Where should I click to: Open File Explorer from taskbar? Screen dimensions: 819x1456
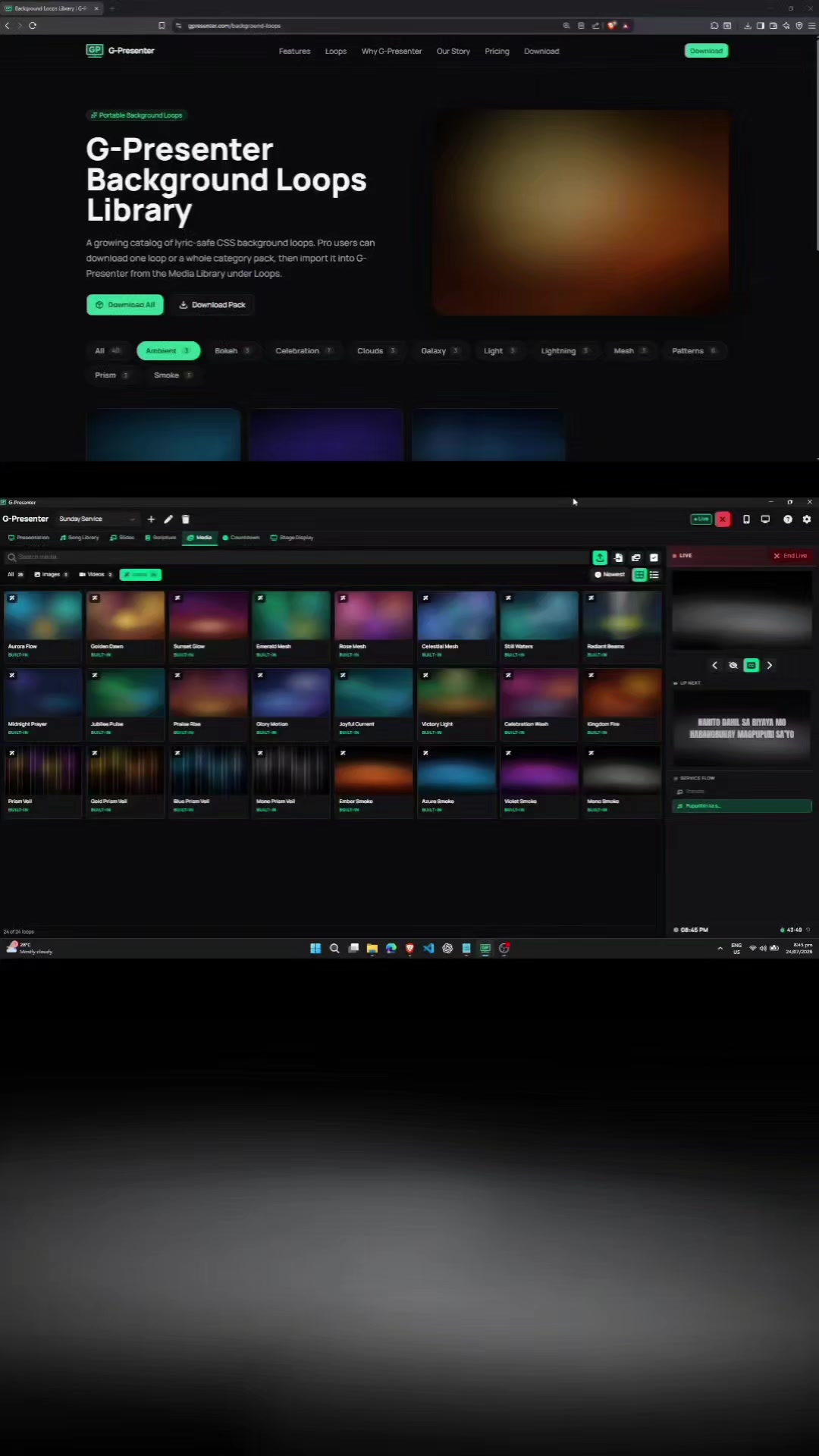pyautogui.click(x=372, y=949)
